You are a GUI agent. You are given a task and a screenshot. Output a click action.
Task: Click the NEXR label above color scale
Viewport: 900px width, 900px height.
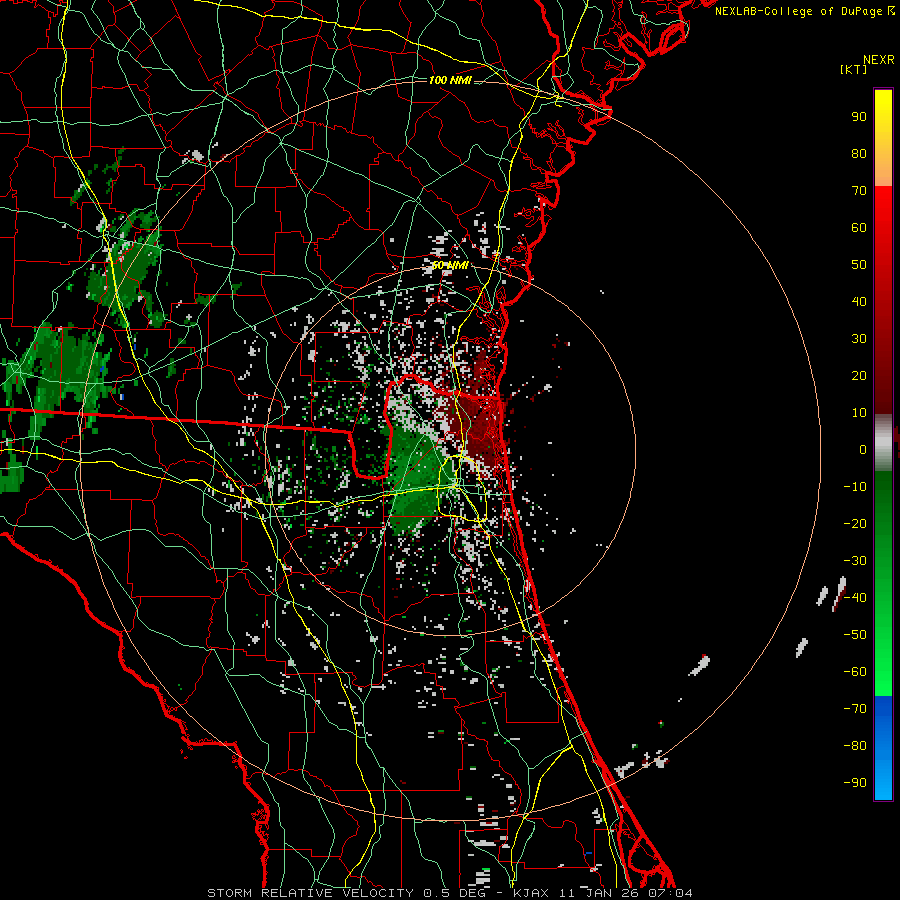[879, 60]
